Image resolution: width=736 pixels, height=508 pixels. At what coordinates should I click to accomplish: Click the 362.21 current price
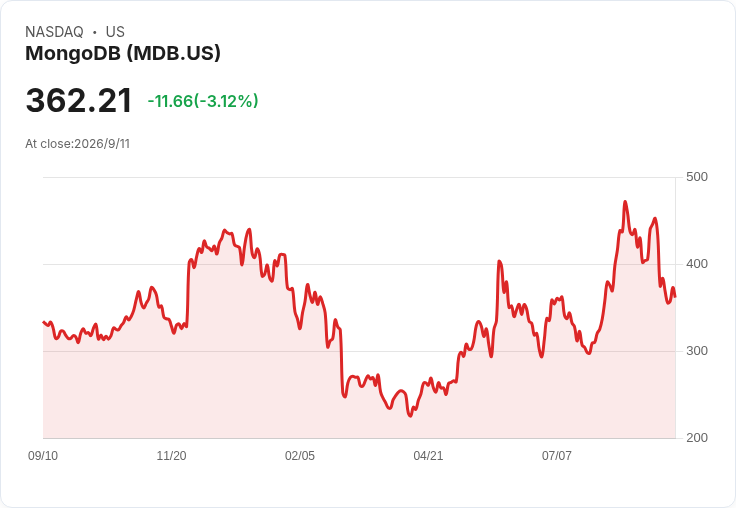click(x=78, y=100)
